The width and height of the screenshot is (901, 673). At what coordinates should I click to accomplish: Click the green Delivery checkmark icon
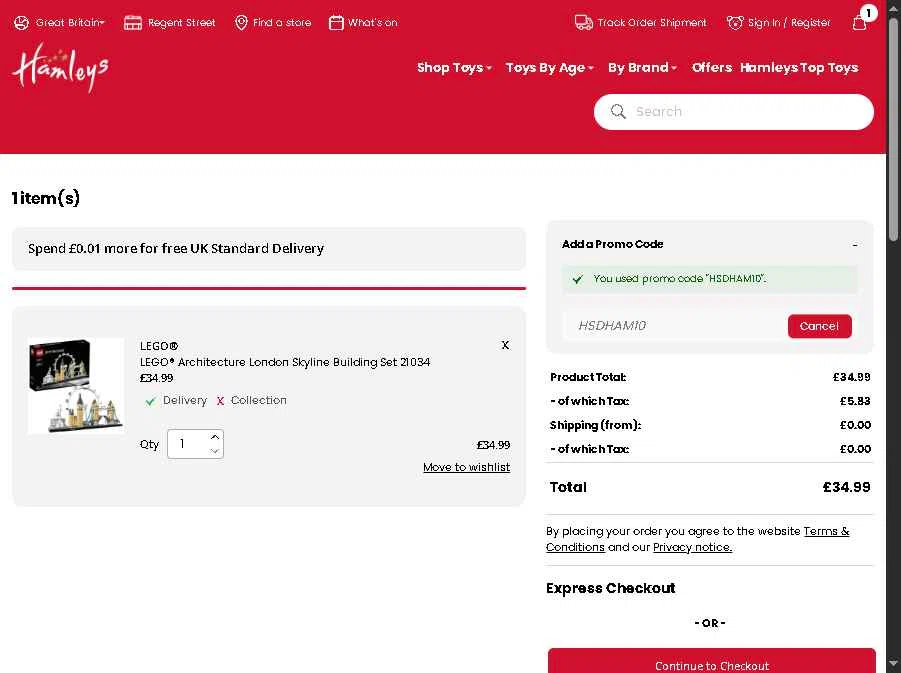pyautogui.click(x=151, y=401)
